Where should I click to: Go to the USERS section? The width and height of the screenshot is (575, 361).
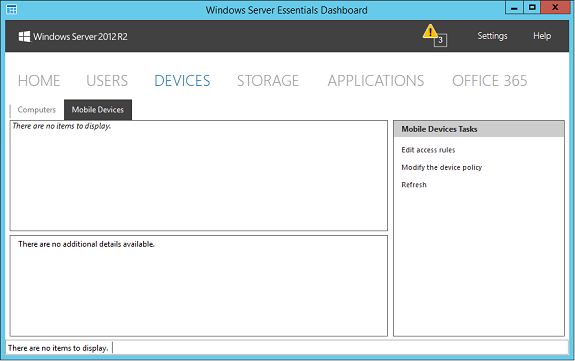107,81
